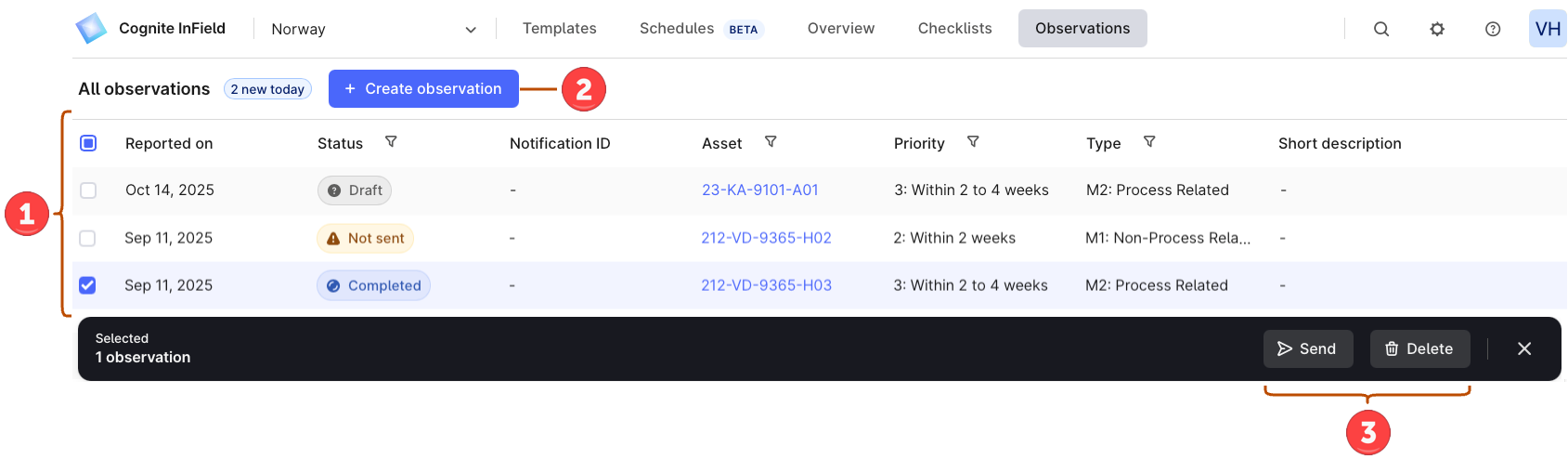Uncheck the Completed row checkbox
This screenshot has width=1568, height=459.
click(87, 285)
